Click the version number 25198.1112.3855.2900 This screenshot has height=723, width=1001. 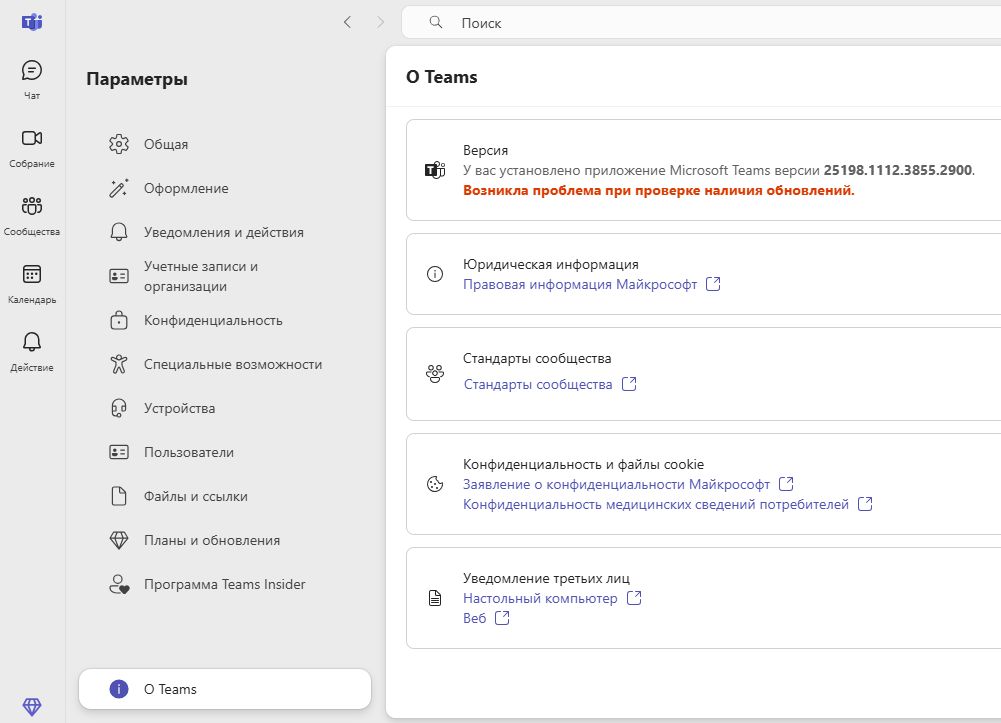click(898, 170)
